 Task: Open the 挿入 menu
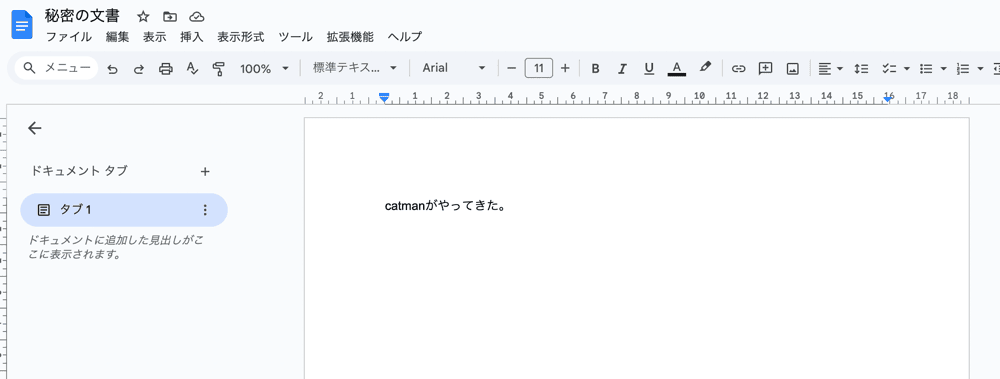point(191,37)
